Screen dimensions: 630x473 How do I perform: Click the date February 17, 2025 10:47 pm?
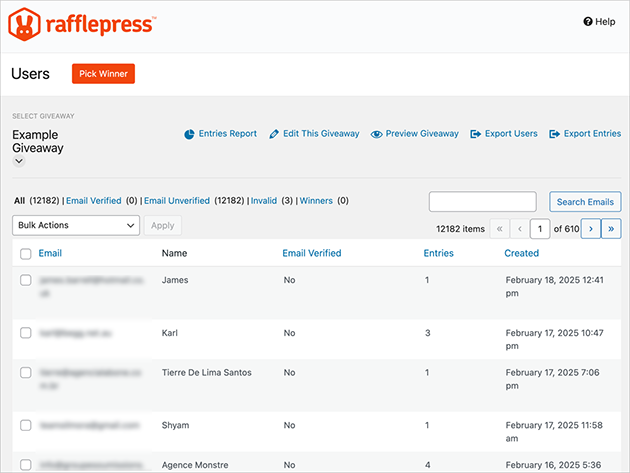click(554, 339)
